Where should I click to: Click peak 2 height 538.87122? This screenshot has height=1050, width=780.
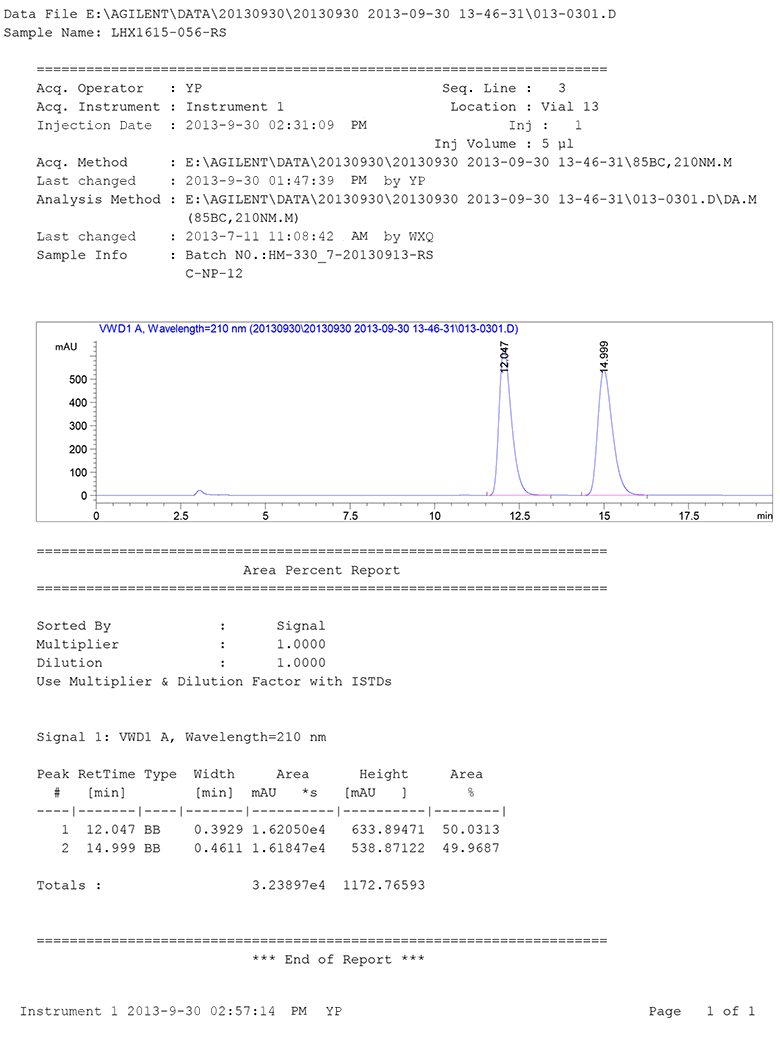click(x=388, y=848)
